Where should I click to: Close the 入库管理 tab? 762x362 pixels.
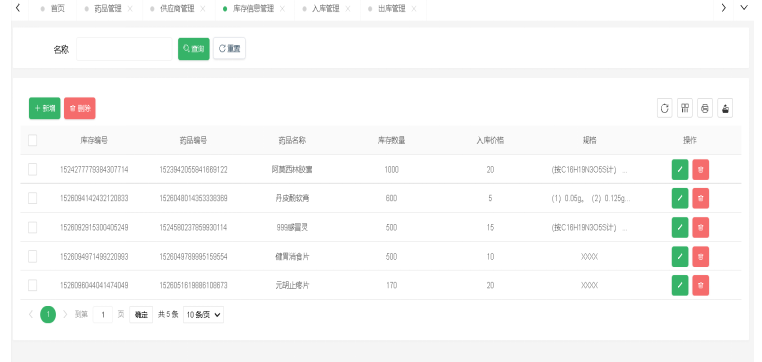point(348,9)
